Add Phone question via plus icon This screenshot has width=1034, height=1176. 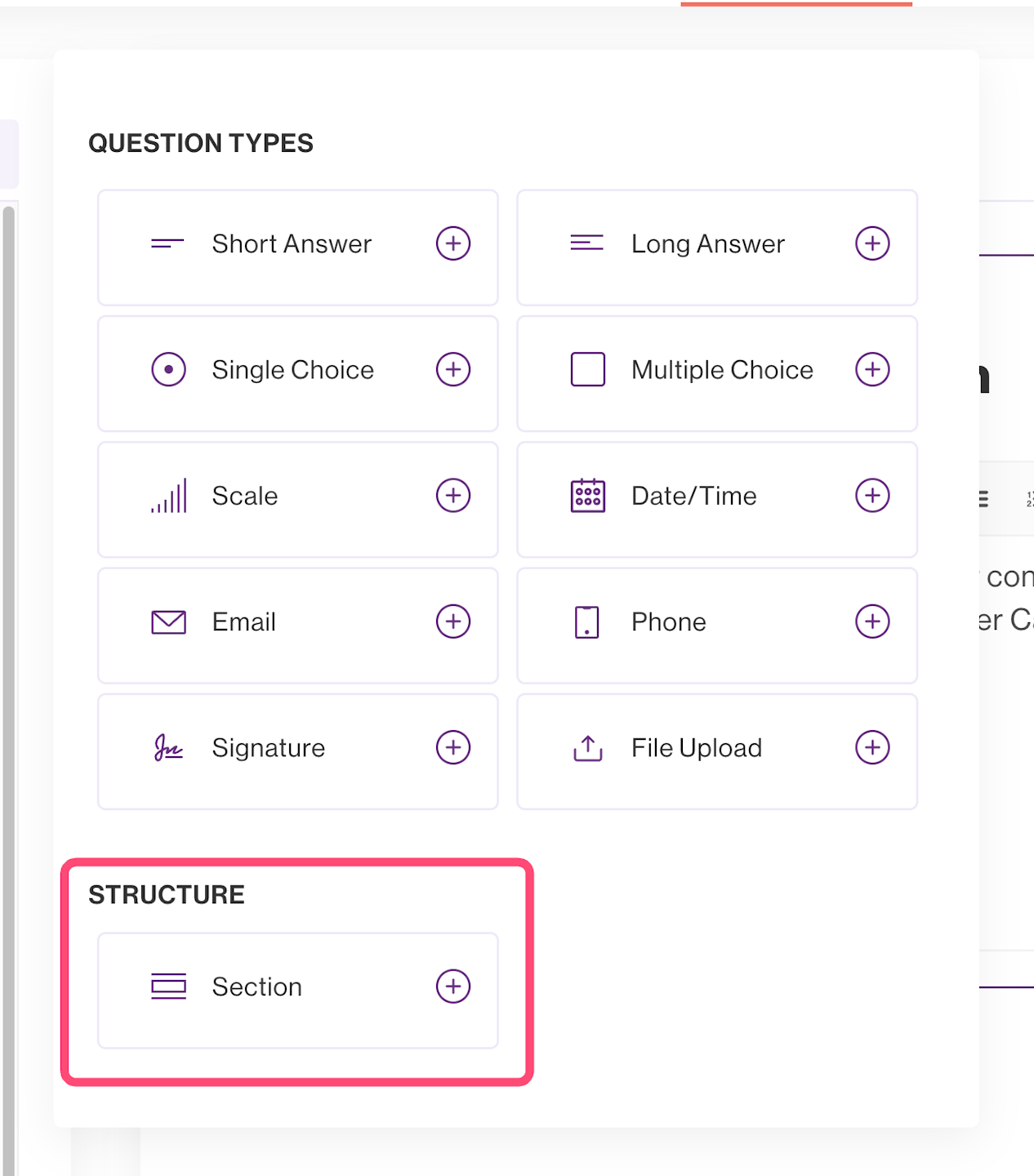click(x=872, y=621)
